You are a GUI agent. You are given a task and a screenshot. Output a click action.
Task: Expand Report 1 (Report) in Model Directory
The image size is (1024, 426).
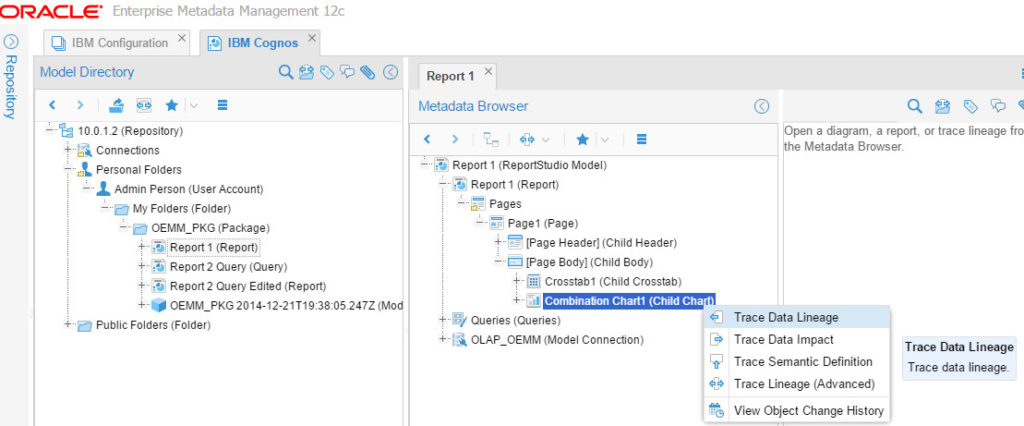142,248
